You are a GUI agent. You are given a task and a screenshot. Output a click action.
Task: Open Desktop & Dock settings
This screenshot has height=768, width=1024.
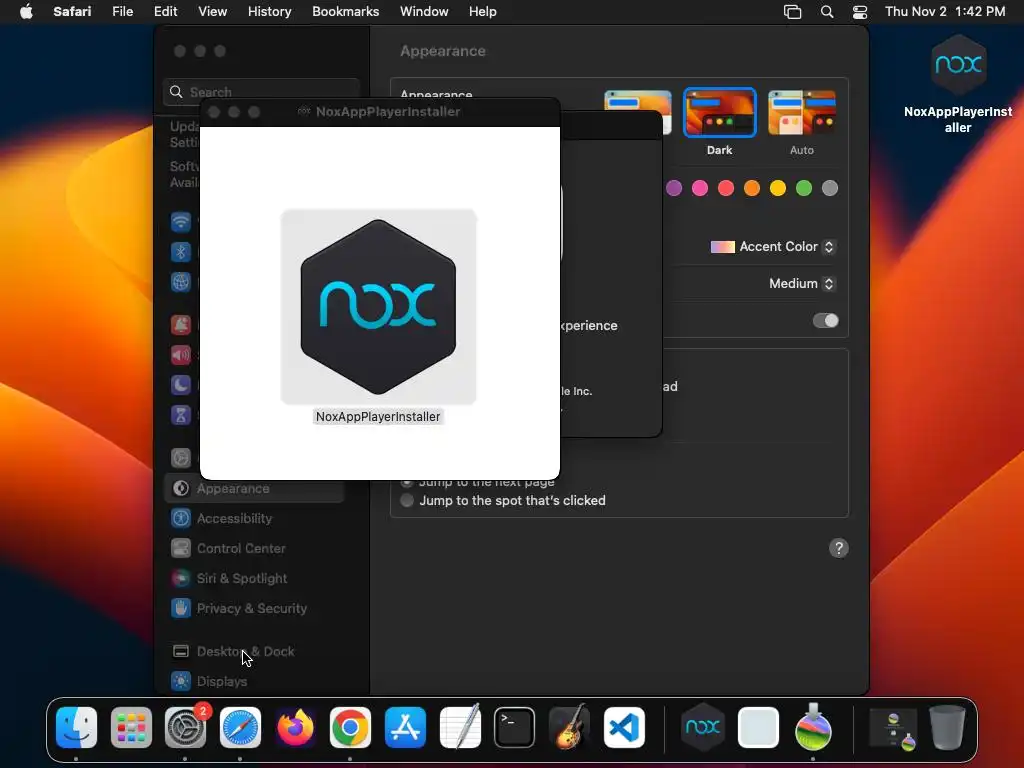pos(255,652)
